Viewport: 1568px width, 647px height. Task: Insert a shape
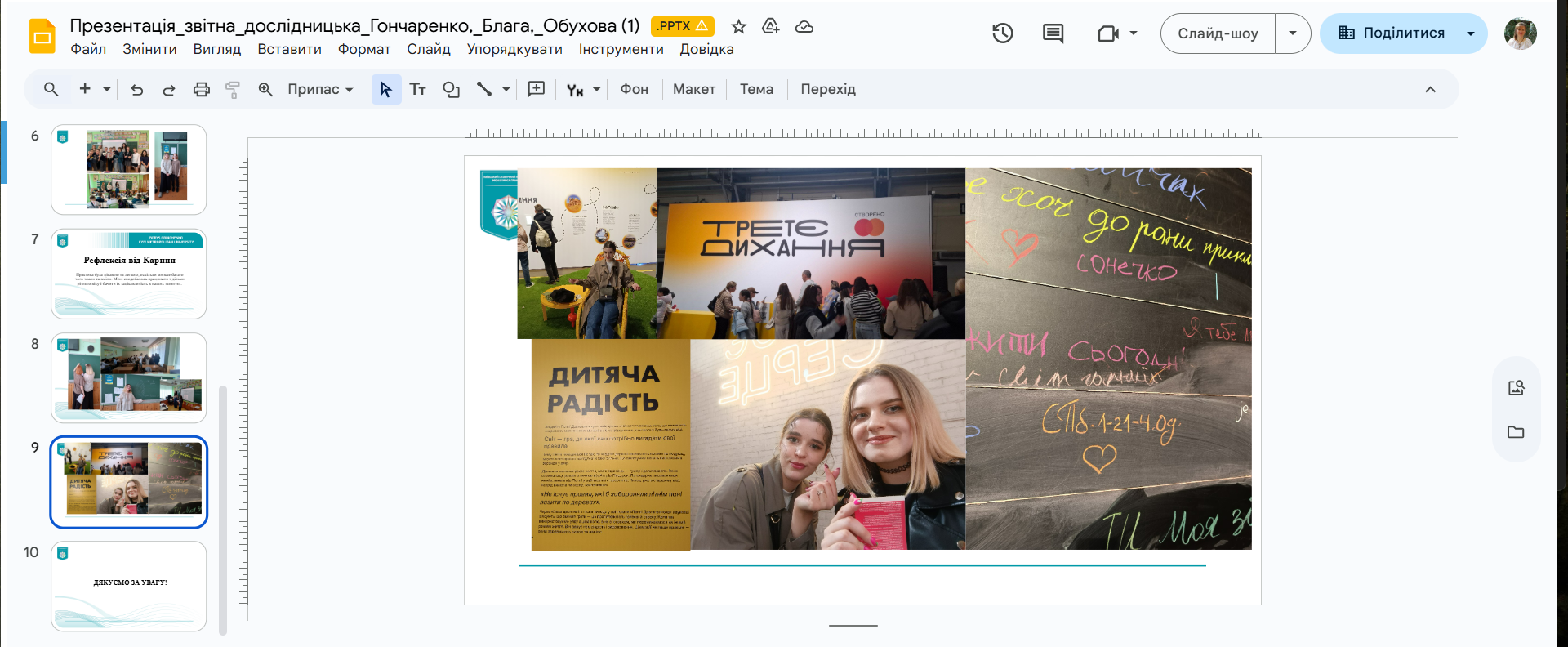451,89
